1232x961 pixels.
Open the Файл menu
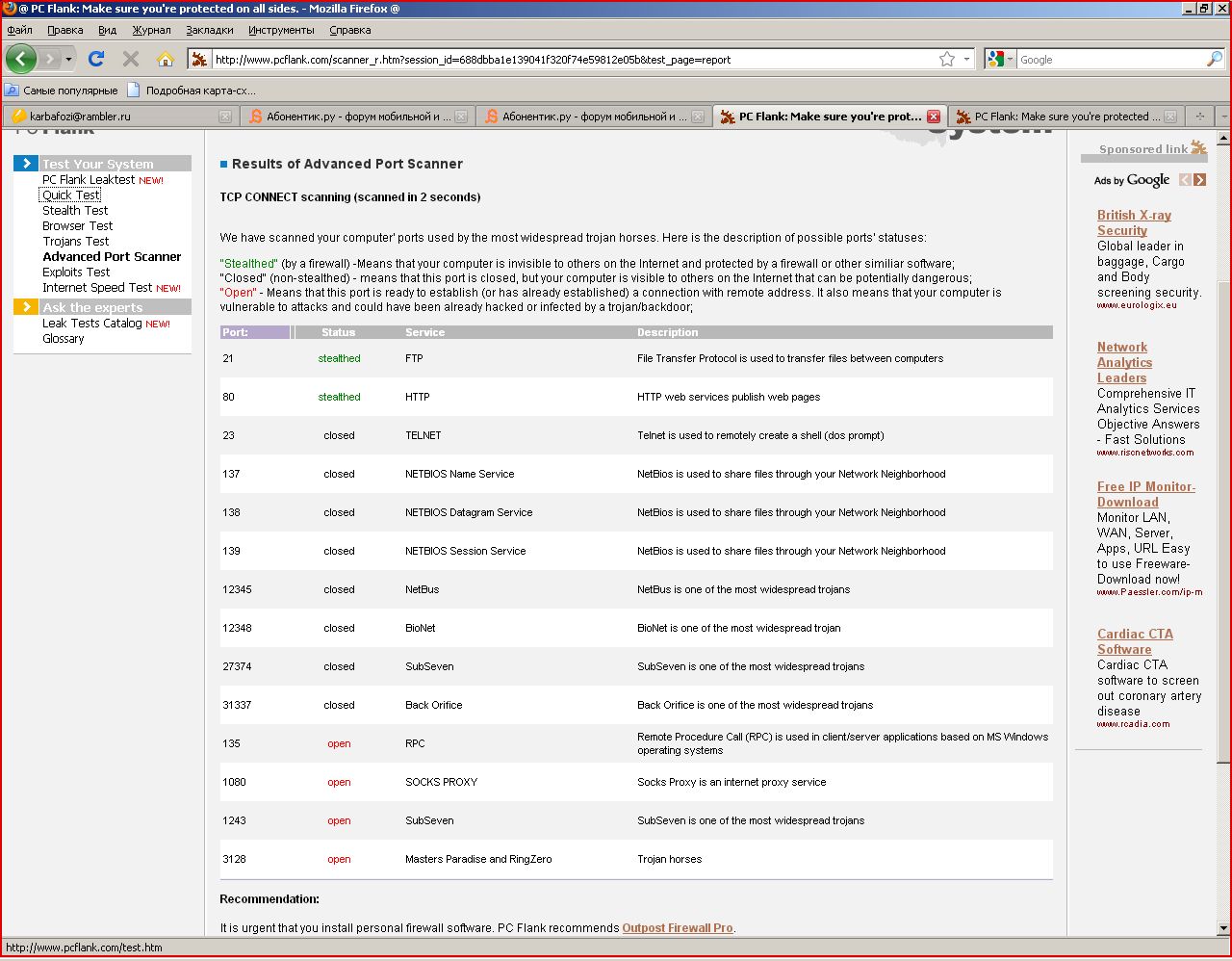19,30
